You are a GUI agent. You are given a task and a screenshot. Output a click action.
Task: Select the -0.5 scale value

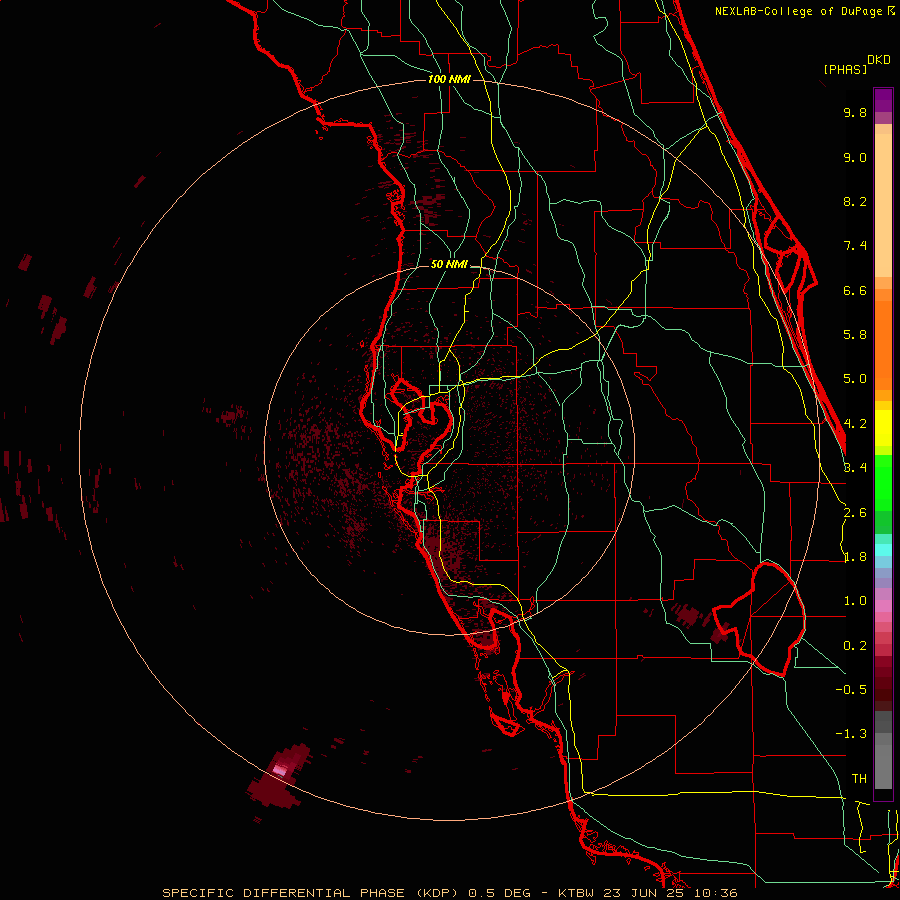(851, 689)
